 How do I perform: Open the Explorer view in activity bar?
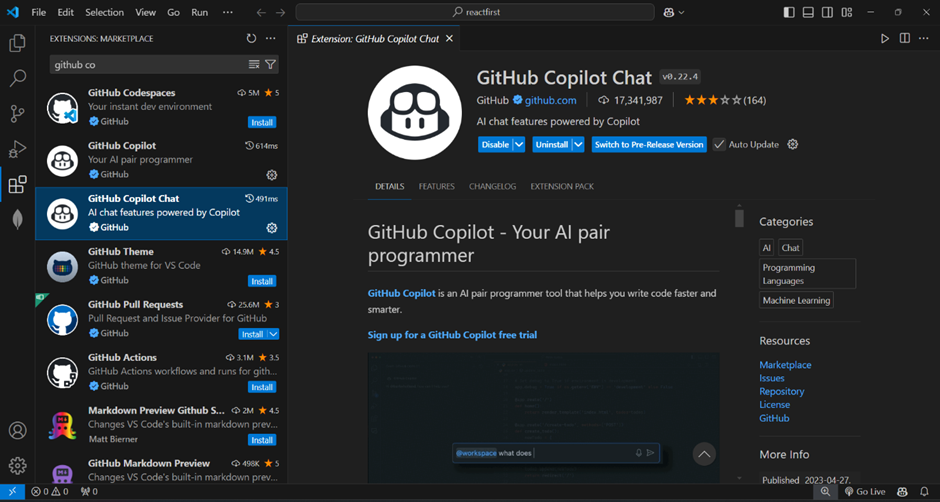point(17,43)
